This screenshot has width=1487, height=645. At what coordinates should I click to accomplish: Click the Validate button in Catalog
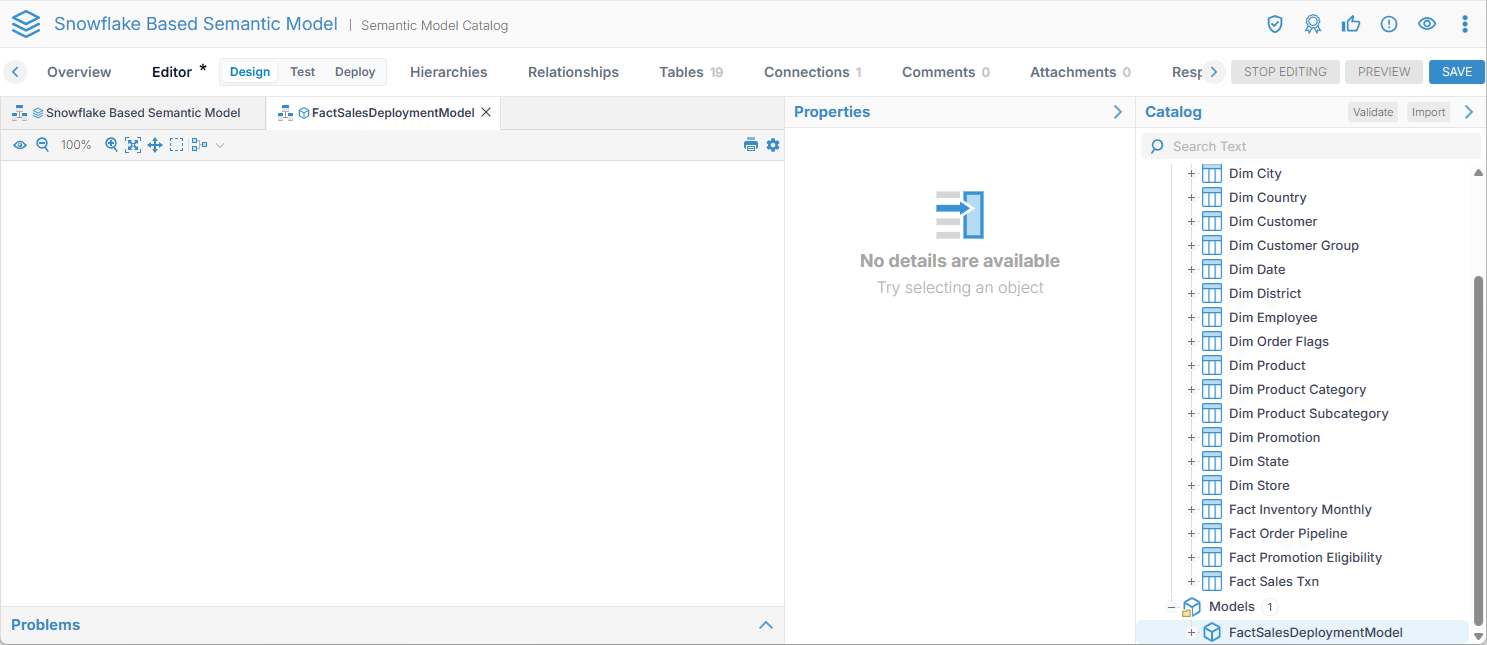pos(1372,112)
